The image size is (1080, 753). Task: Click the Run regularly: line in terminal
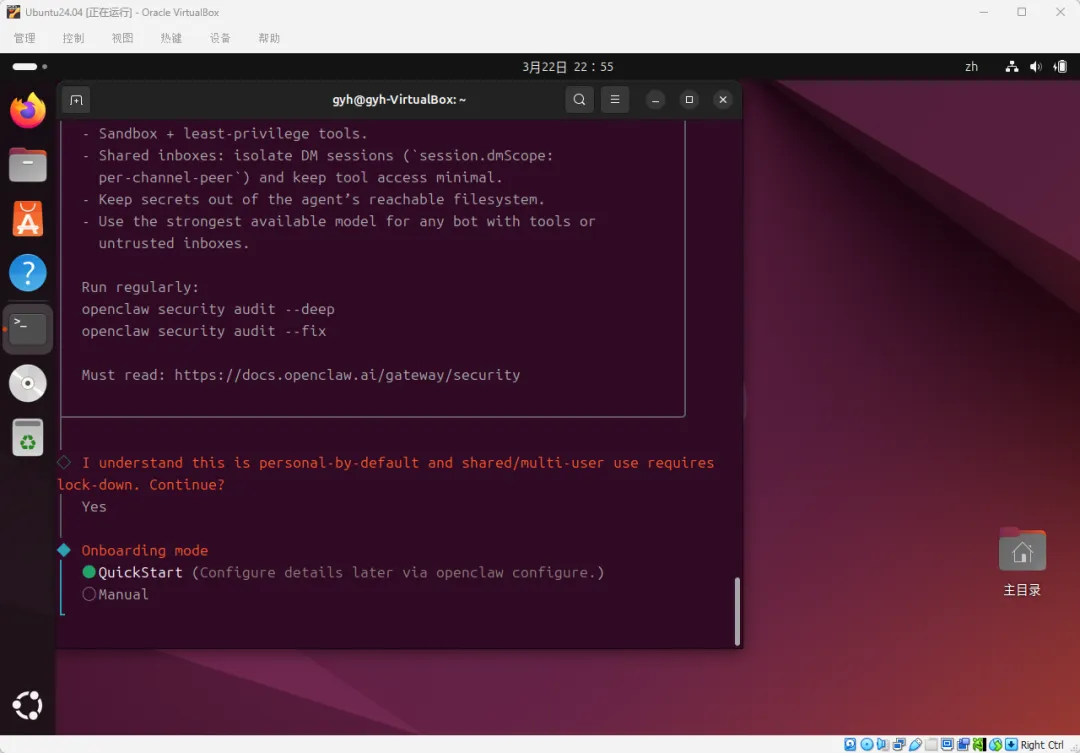click(x=140, y=287)
